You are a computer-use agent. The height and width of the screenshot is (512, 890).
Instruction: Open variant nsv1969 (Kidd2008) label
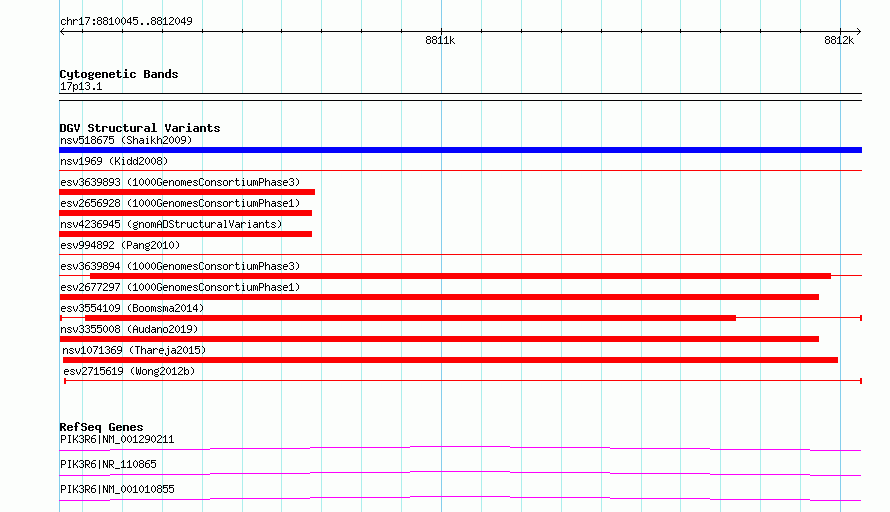(114, 161)
